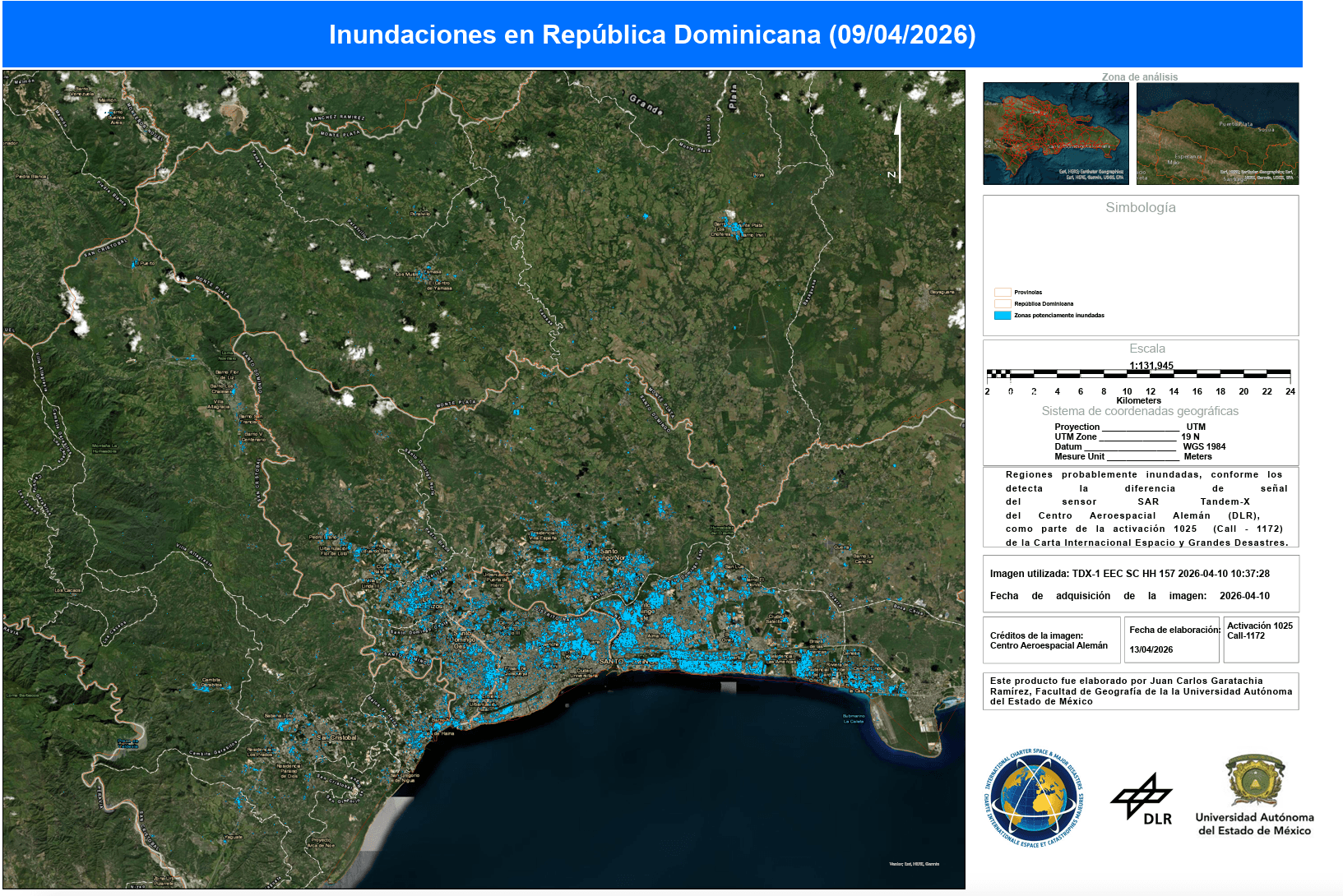This screenshot has height=896, width=1343.
Task: Click the Activación 1025 Call-1172 box
Action: click(1261, 639)
